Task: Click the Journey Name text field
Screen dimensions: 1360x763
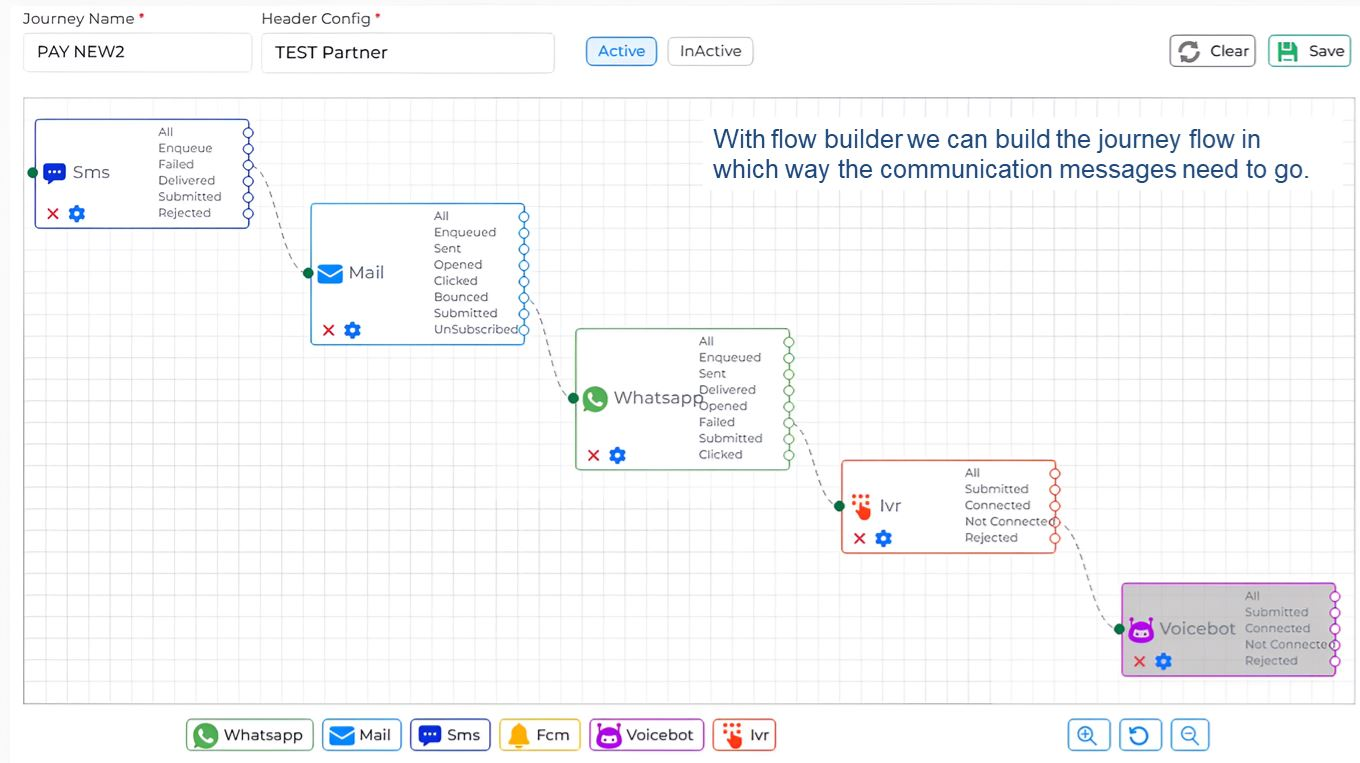Action: 137,52
